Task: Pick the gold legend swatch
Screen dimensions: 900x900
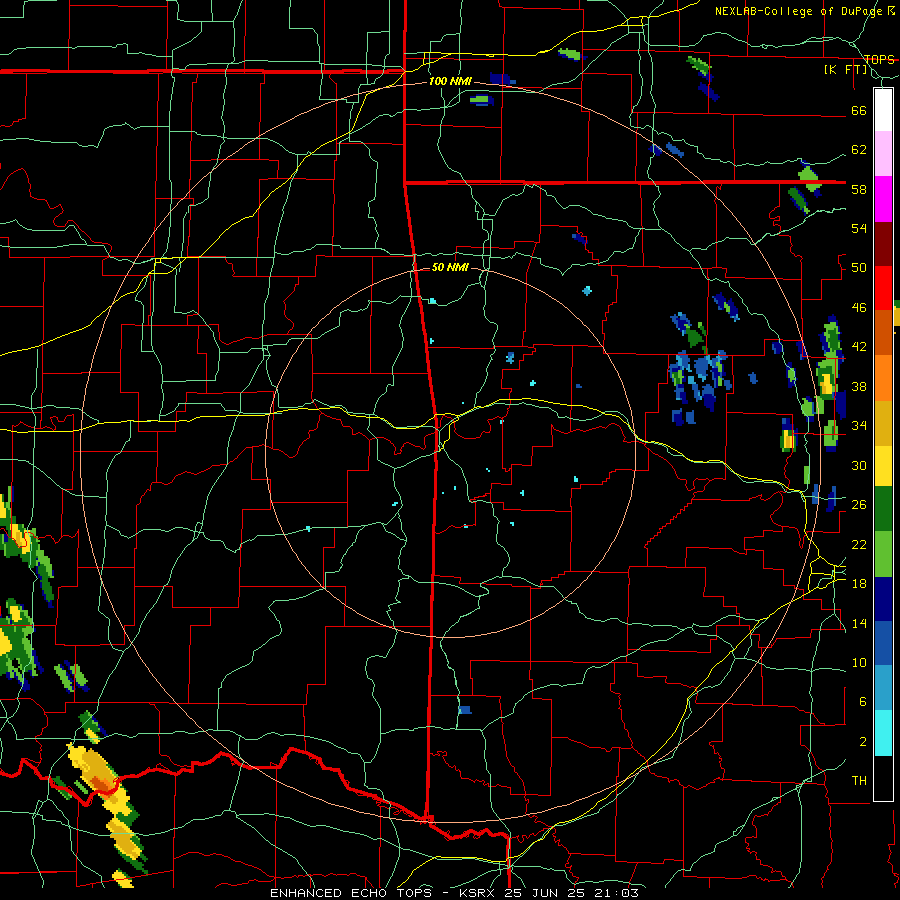Action: [883, 423]
